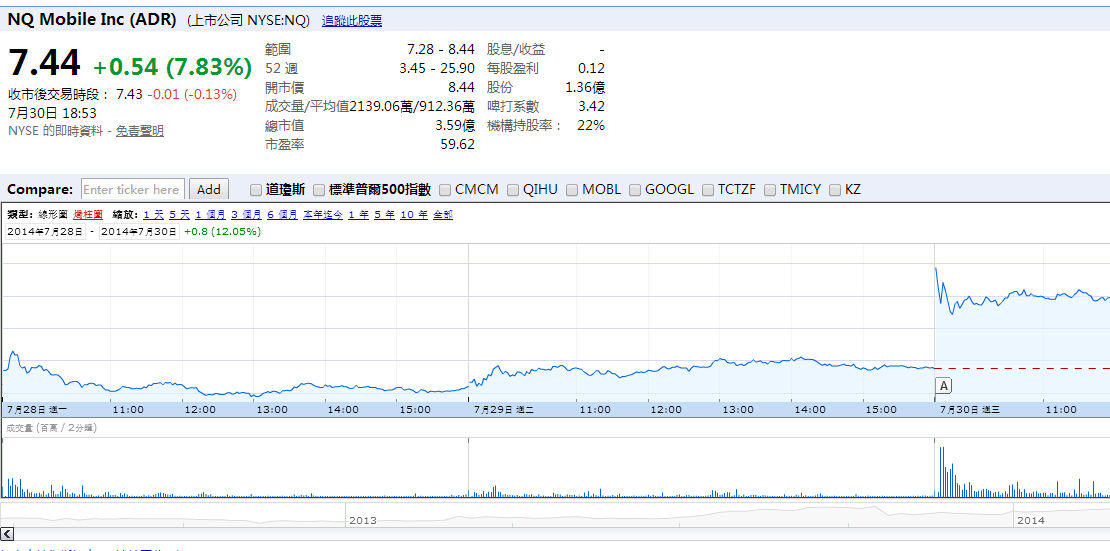This screenshot has height=551, width=1110.
Task: Tick the 道瓊斯 comparison checkbox
Action: (256, 190)
